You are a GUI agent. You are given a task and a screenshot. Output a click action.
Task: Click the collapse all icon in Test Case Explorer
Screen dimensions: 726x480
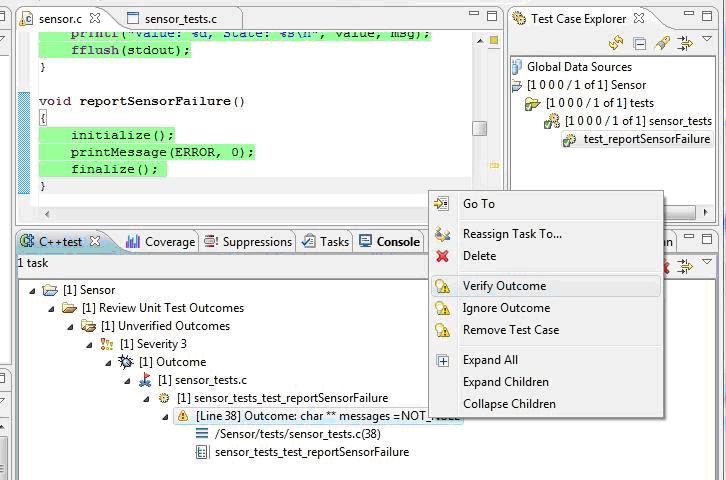[x=639, y=43]
